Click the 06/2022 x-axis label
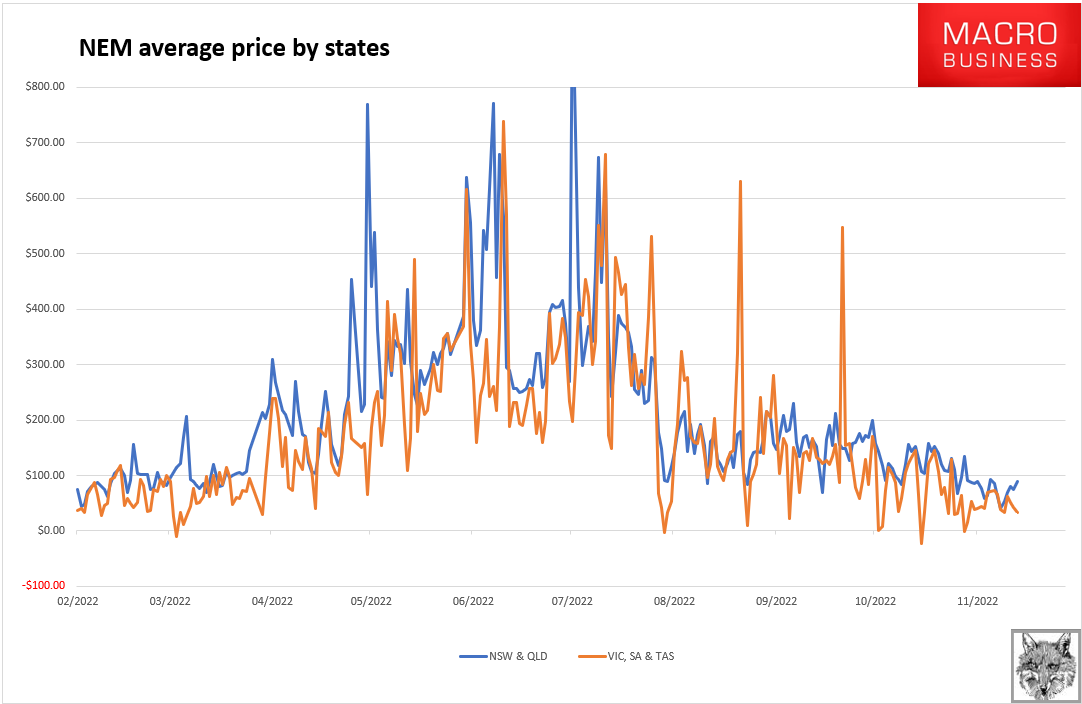The height and width of the screenshot is (704, 1082). (x=473, y=601)
